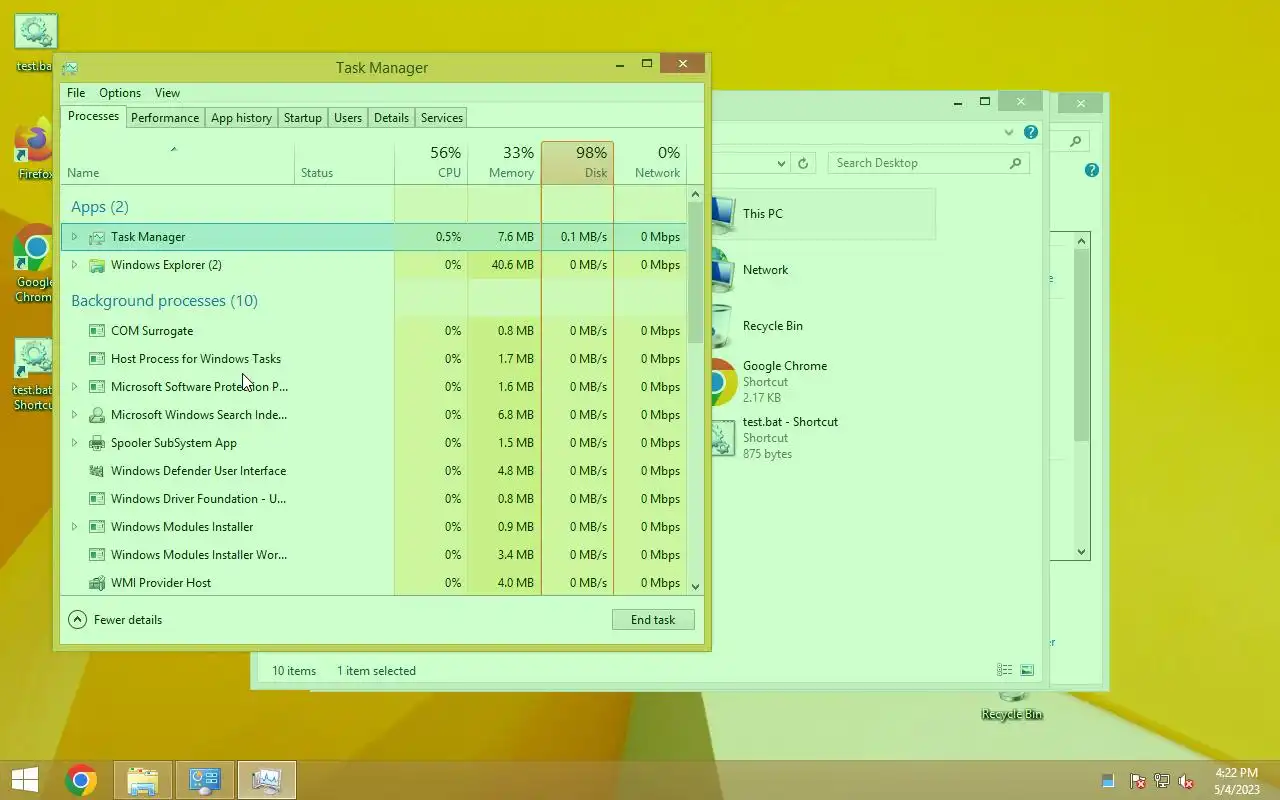Sort processes by Network column

[x=650, y=163]
